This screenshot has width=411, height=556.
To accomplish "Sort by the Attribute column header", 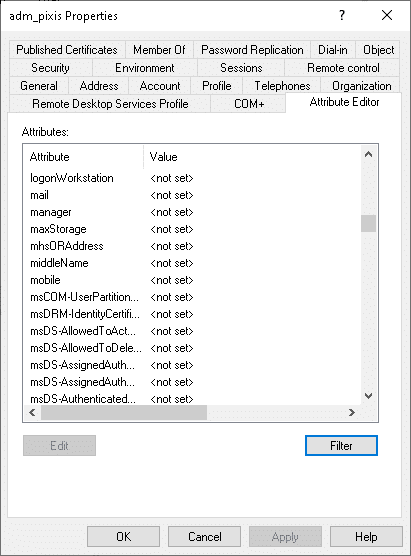I will coord(83,157).
